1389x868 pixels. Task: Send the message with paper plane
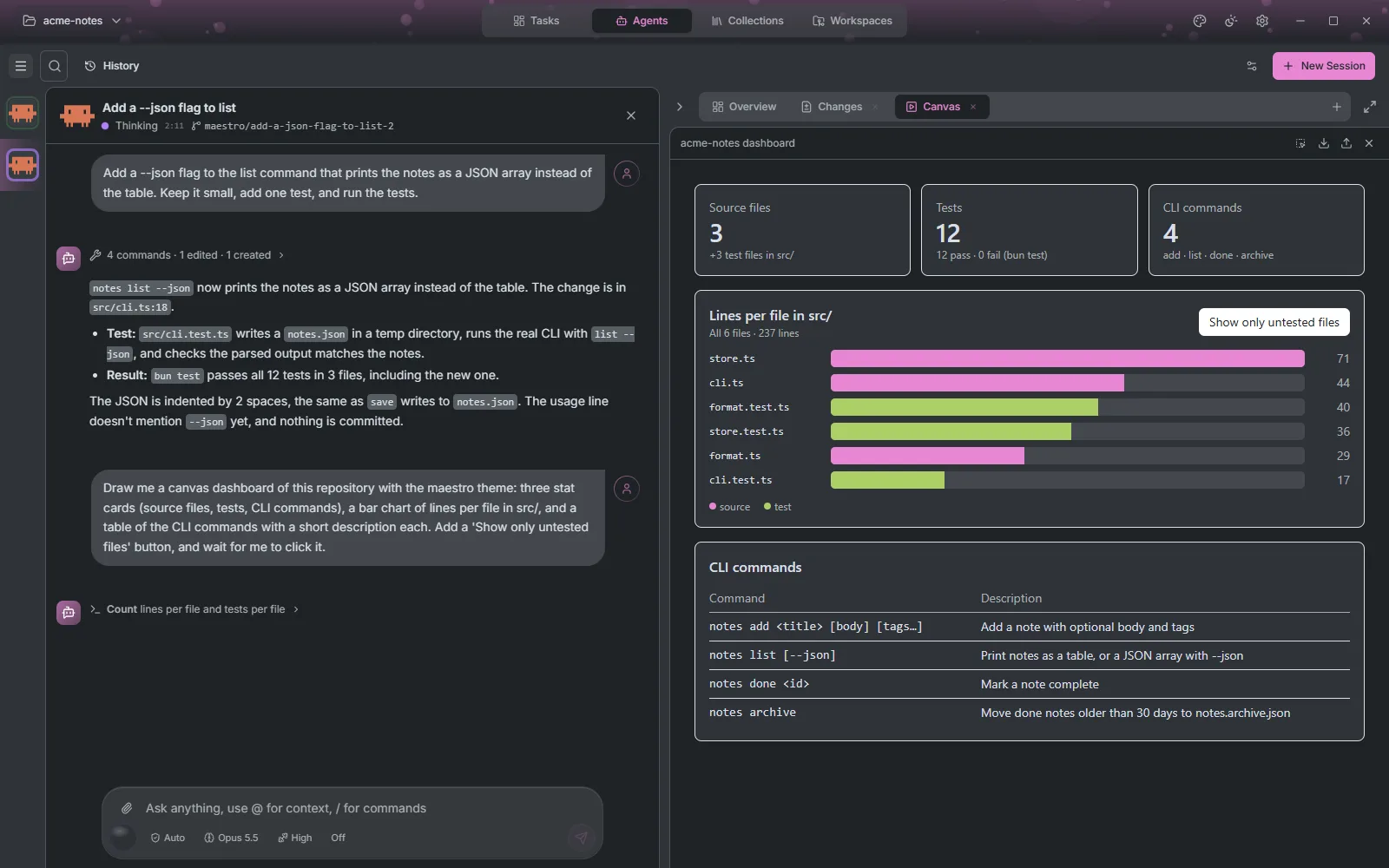pos(582,838)
